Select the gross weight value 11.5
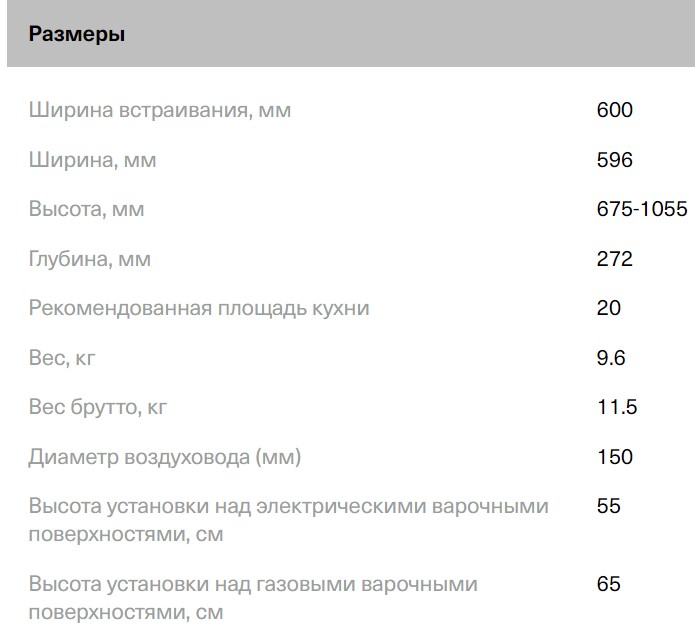Image resolution: width=695 pixels, height=626 pixels. point(616,407)
